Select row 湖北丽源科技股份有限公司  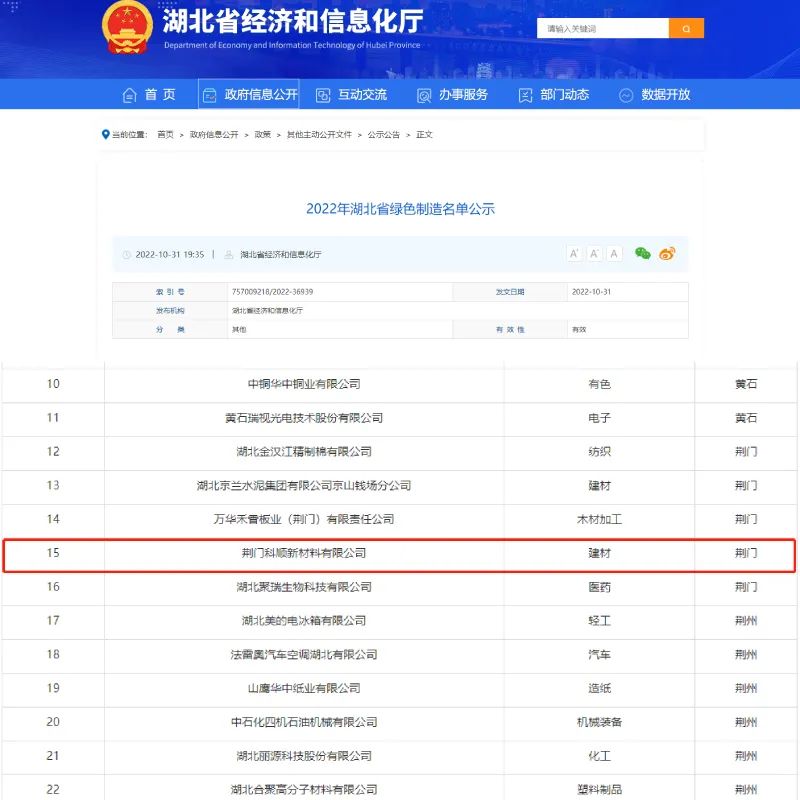(399, 756)
